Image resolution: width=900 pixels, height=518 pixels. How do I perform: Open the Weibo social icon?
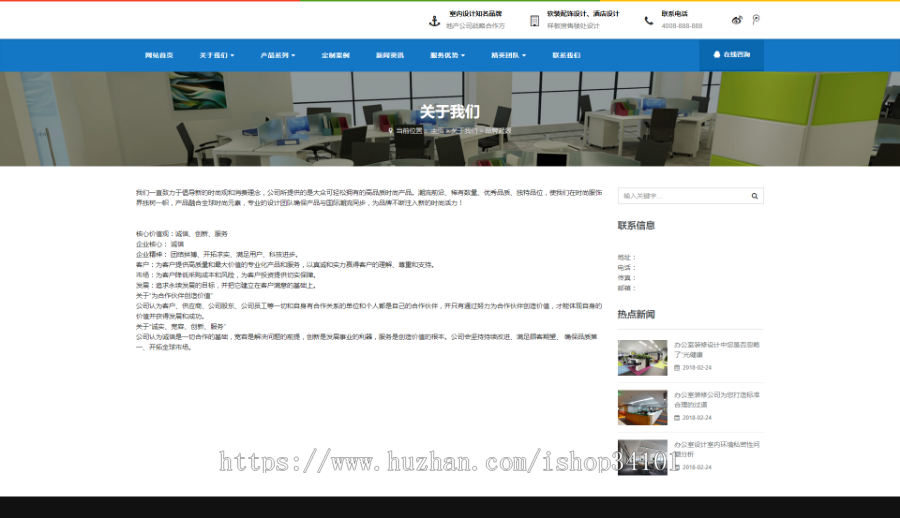coord(737,20)
